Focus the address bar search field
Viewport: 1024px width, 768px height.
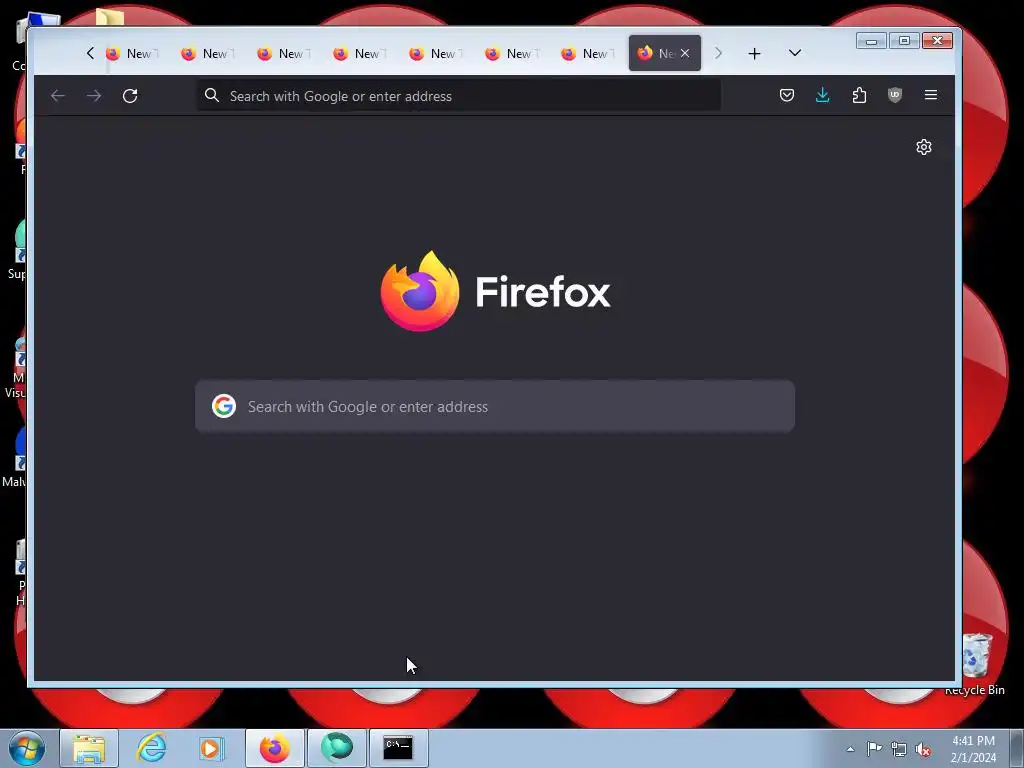coord(458,96)
